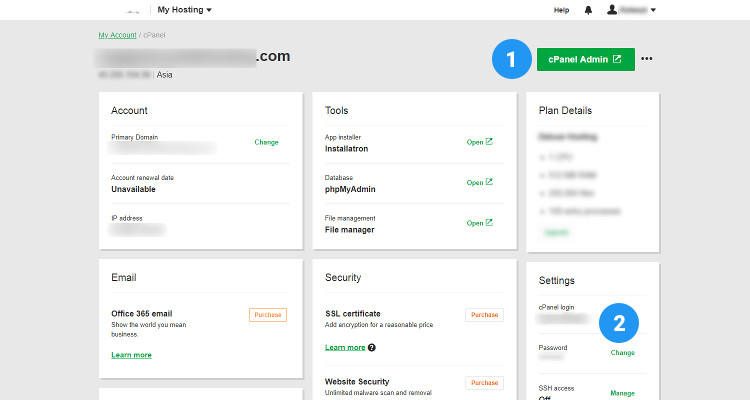Viewport: 750px width, 400px height.
Task: Open the notifications bell
Action: (588, 10)
